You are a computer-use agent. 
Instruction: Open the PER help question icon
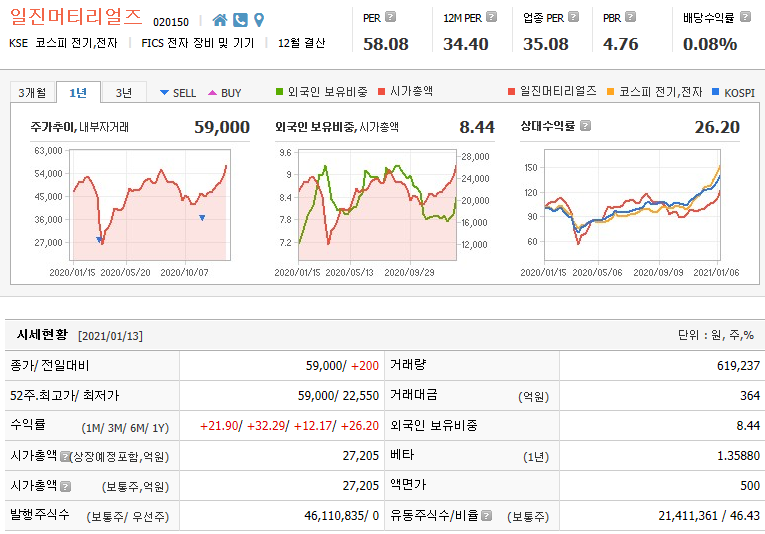(x=390, y=17)
